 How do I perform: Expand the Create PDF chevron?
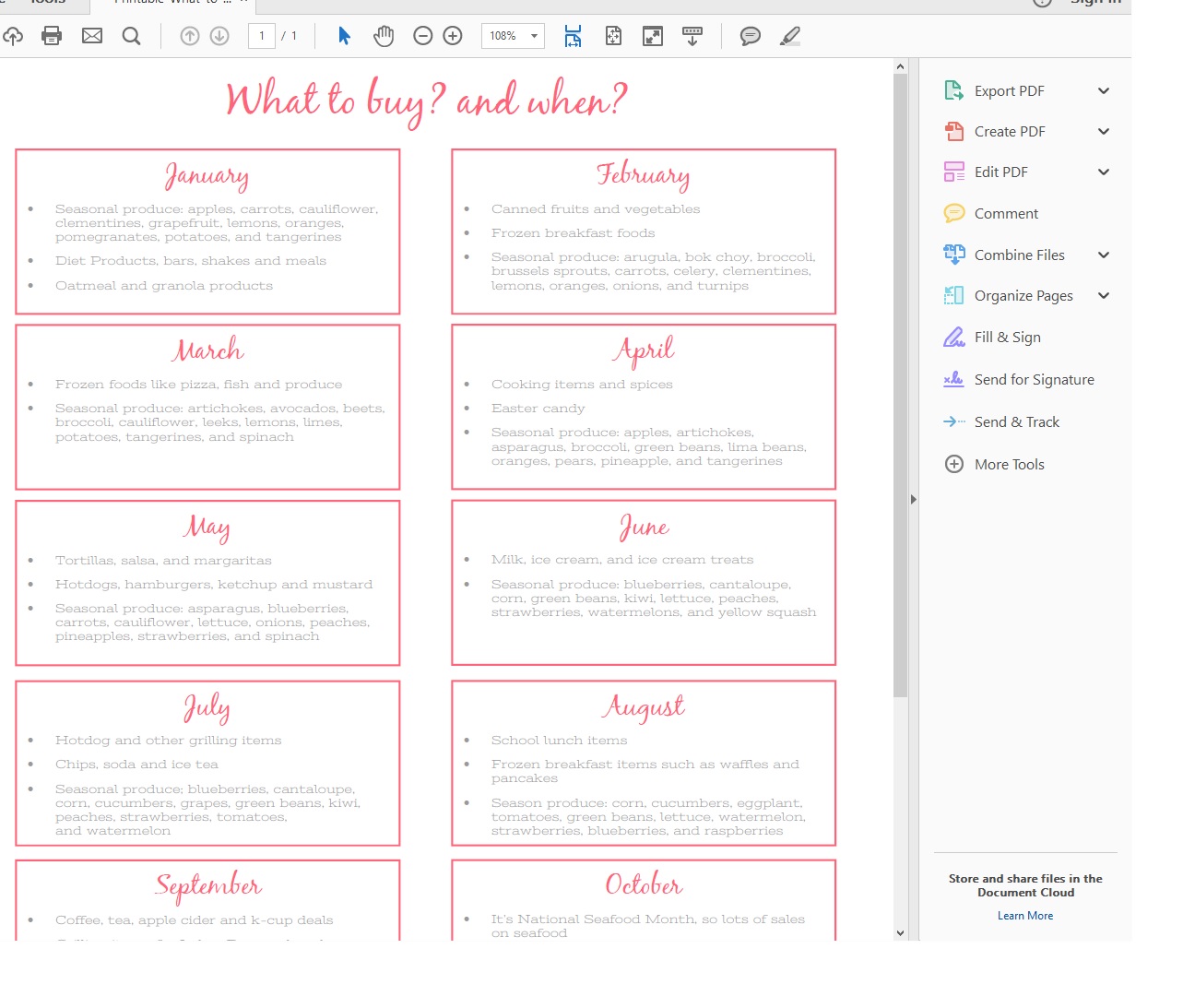coord(1104,131)
